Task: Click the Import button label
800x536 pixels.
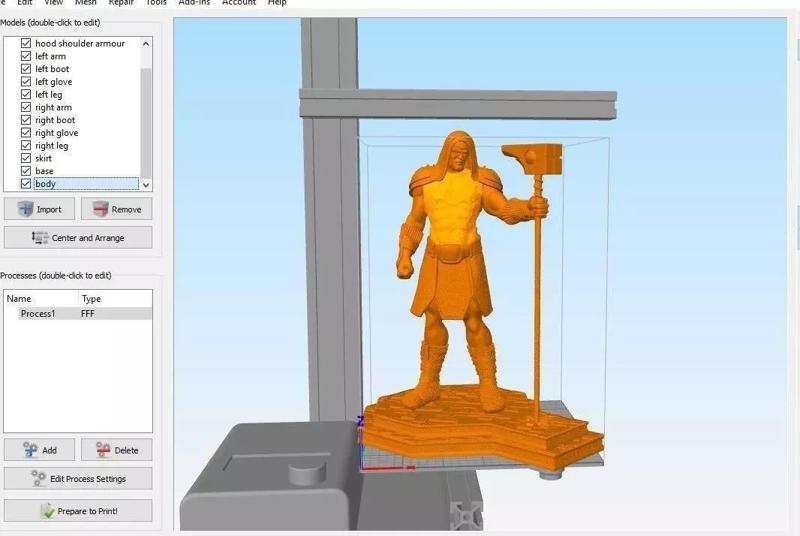Action: tap(49, 209)
